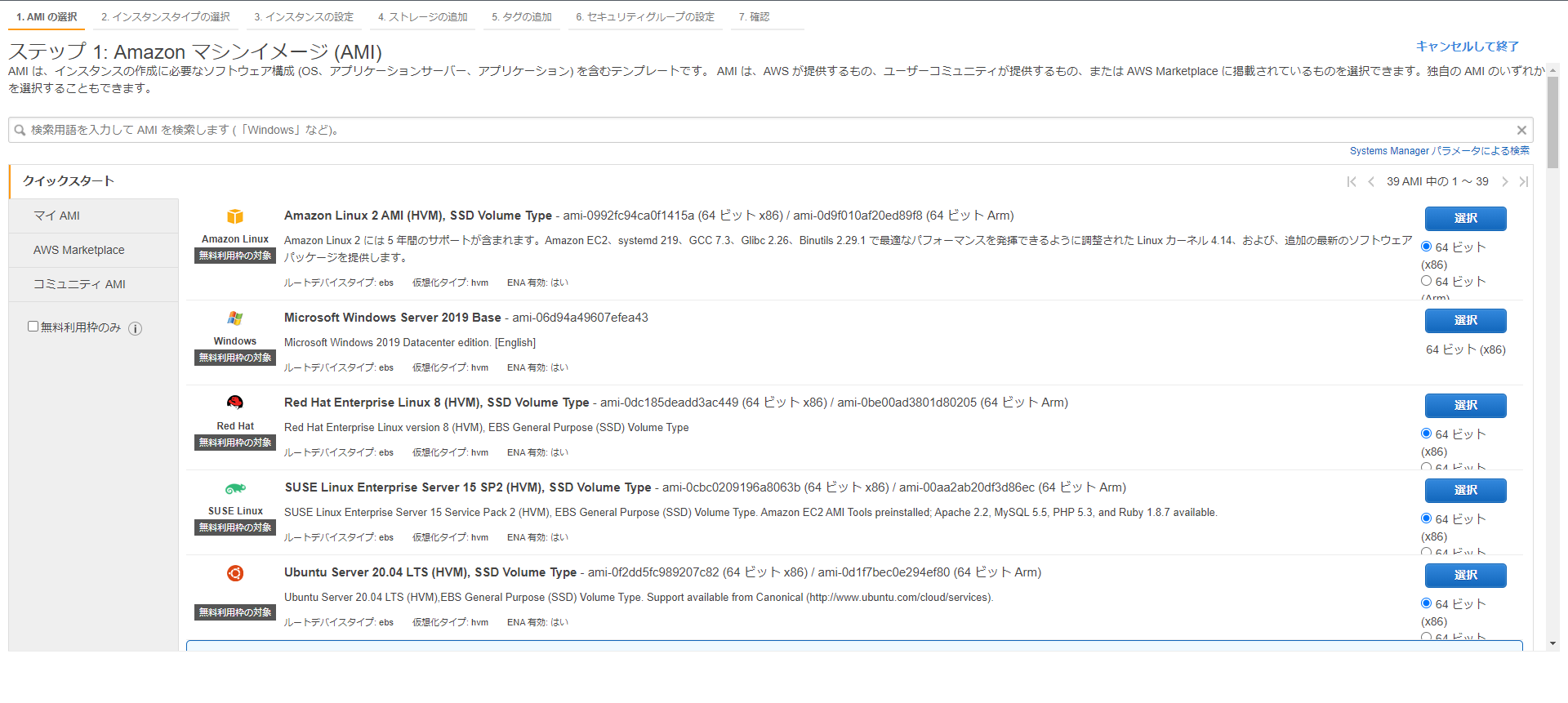Click Red Hat Enterprise Linux 8 title
The image size is (1568, 703).
437,403
